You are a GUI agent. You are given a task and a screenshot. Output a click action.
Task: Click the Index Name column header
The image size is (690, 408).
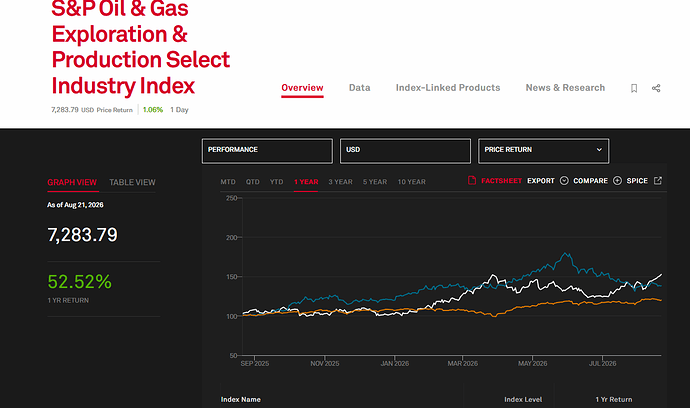pyautogui.click(x=241, y=400)
